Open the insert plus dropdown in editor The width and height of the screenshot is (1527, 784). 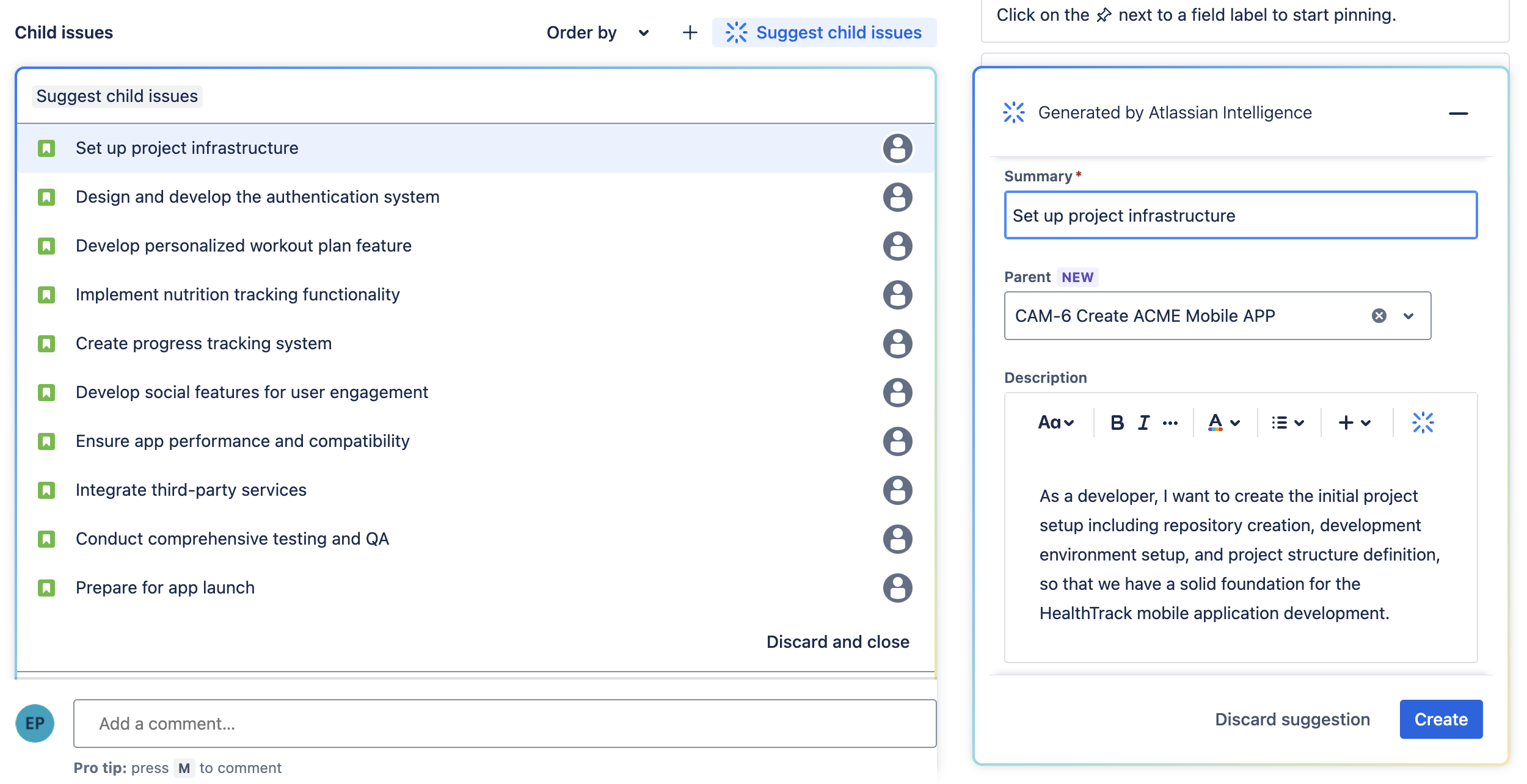[x=1354, y=423]
